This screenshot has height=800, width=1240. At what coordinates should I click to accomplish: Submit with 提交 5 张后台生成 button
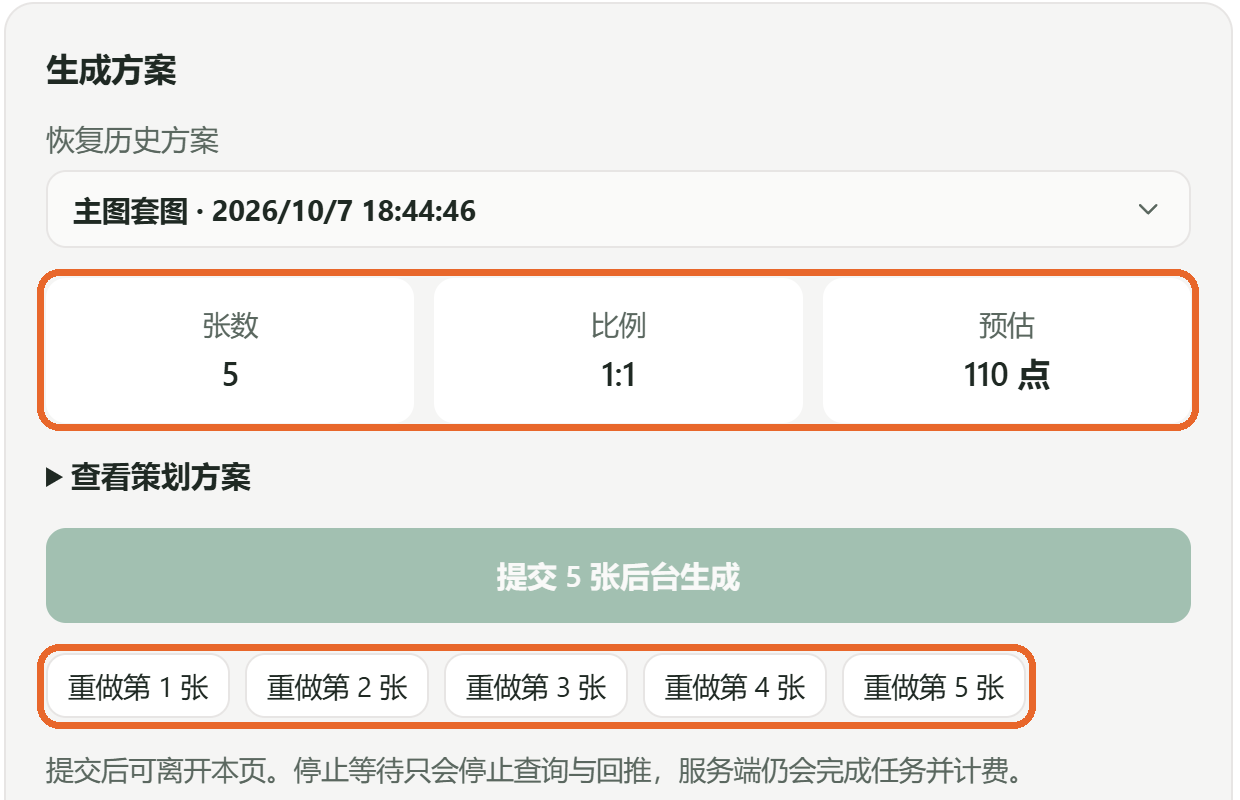(x=618, y=576)
